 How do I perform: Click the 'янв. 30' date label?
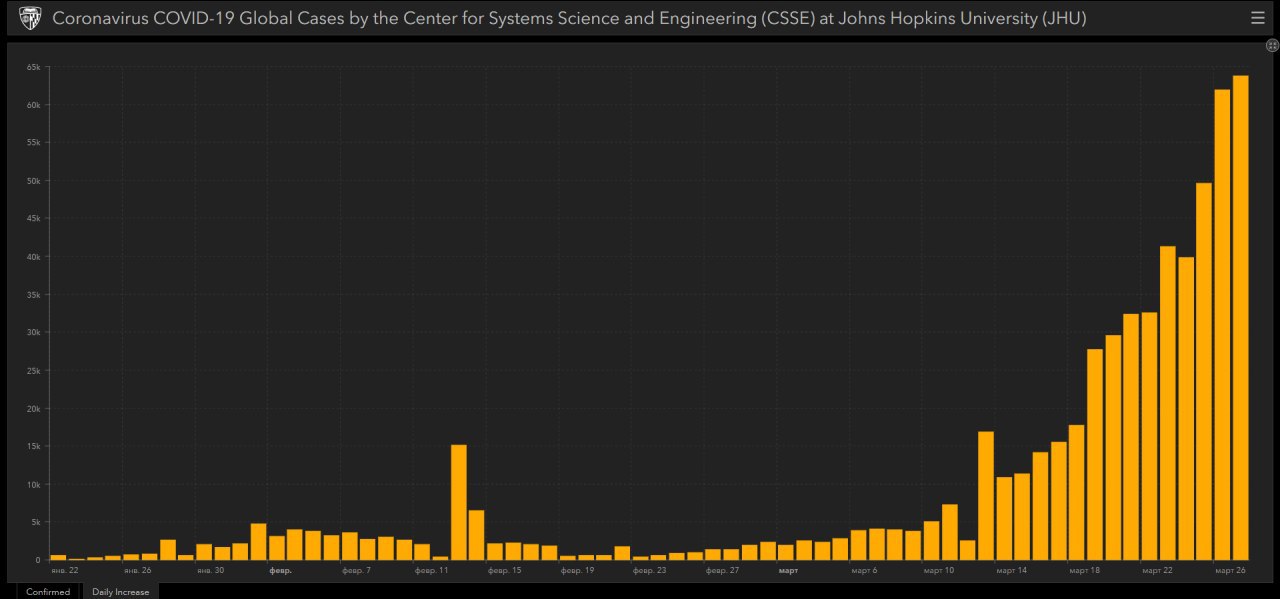tap(210, 570)
